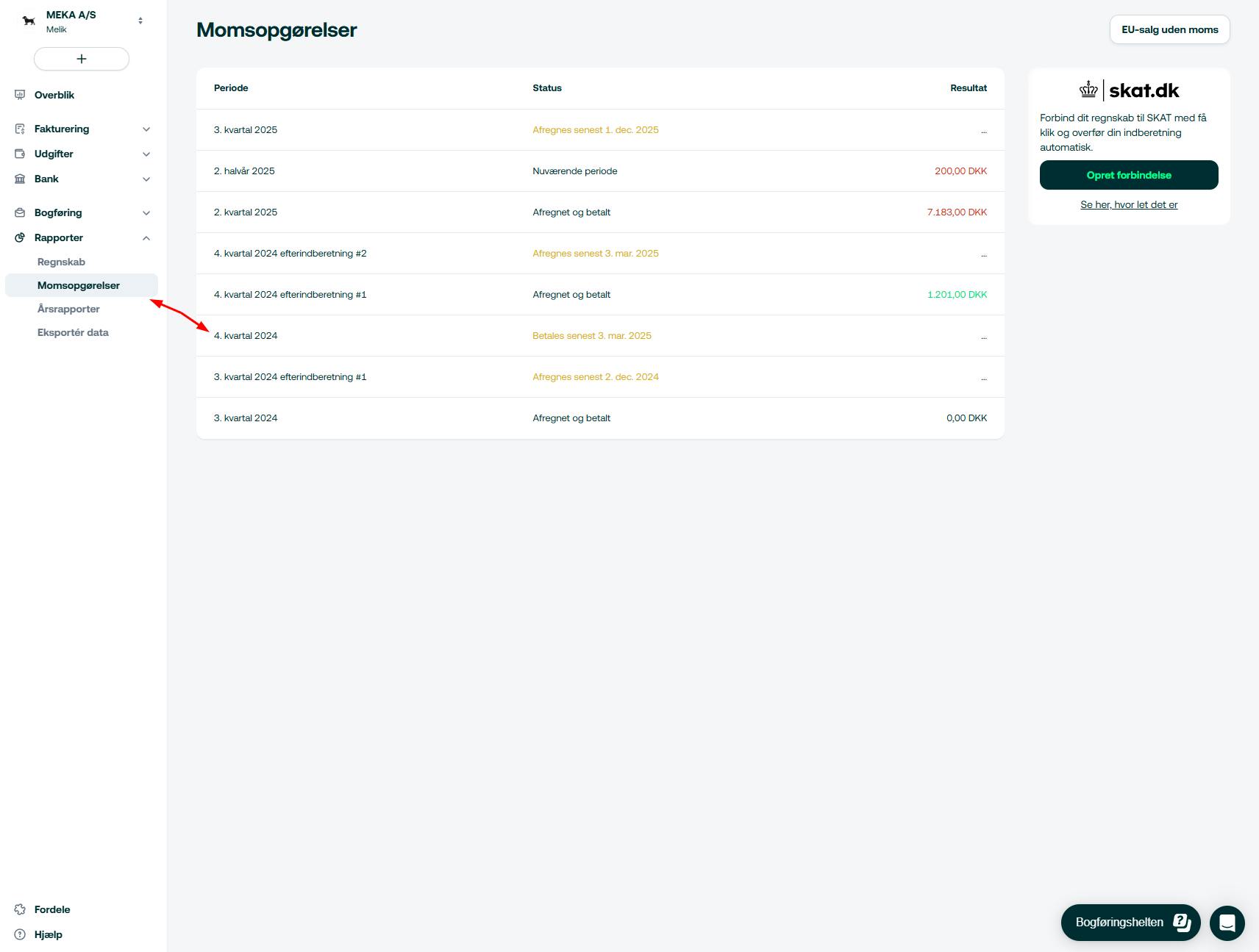This screenshot has height=952, width=1259.
Task: Click the Bogføring box icon
Action: [x=20, y=212]
